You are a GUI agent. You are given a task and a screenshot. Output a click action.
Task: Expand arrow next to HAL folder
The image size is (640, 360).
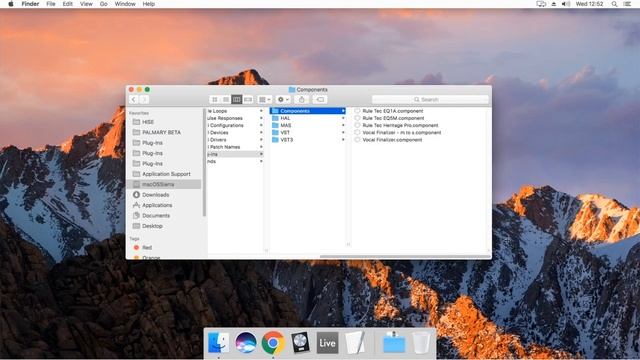[x=343, y=118]
